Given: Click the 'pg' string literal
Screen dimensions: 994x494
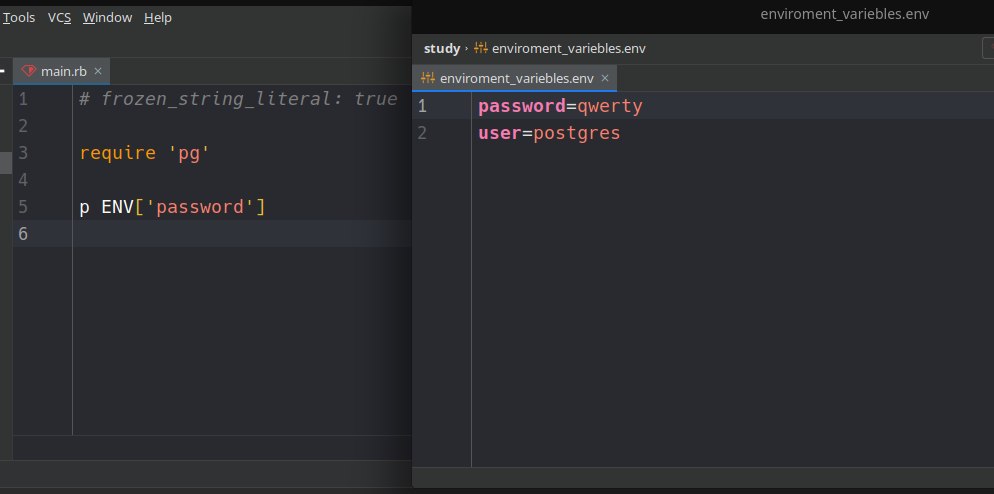Looking at the screenshot, I should 189,153.
